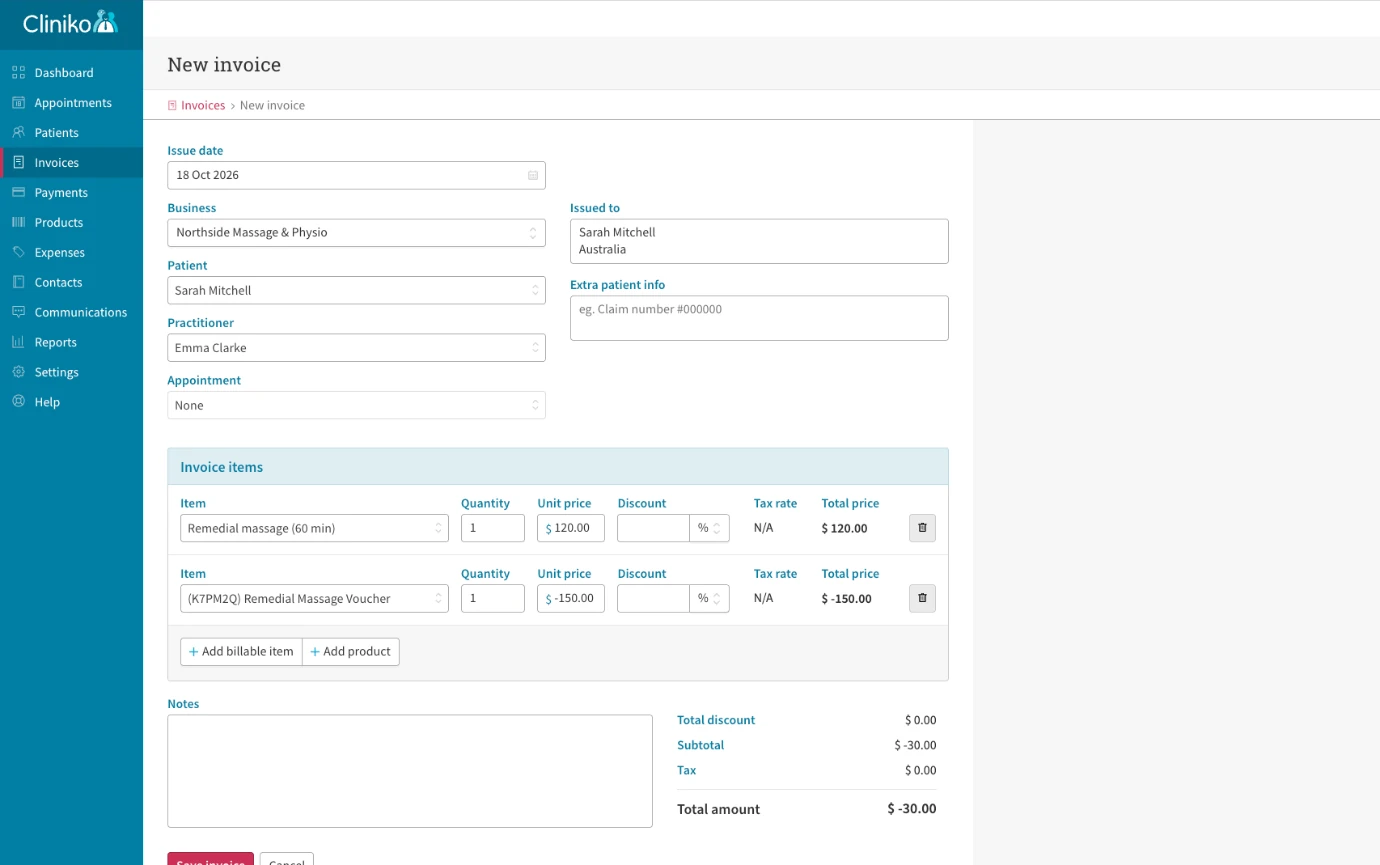Open the Patient dropdown showing Sarah Mitchell
1380x865 pixels.
click(x=356, y=290)
